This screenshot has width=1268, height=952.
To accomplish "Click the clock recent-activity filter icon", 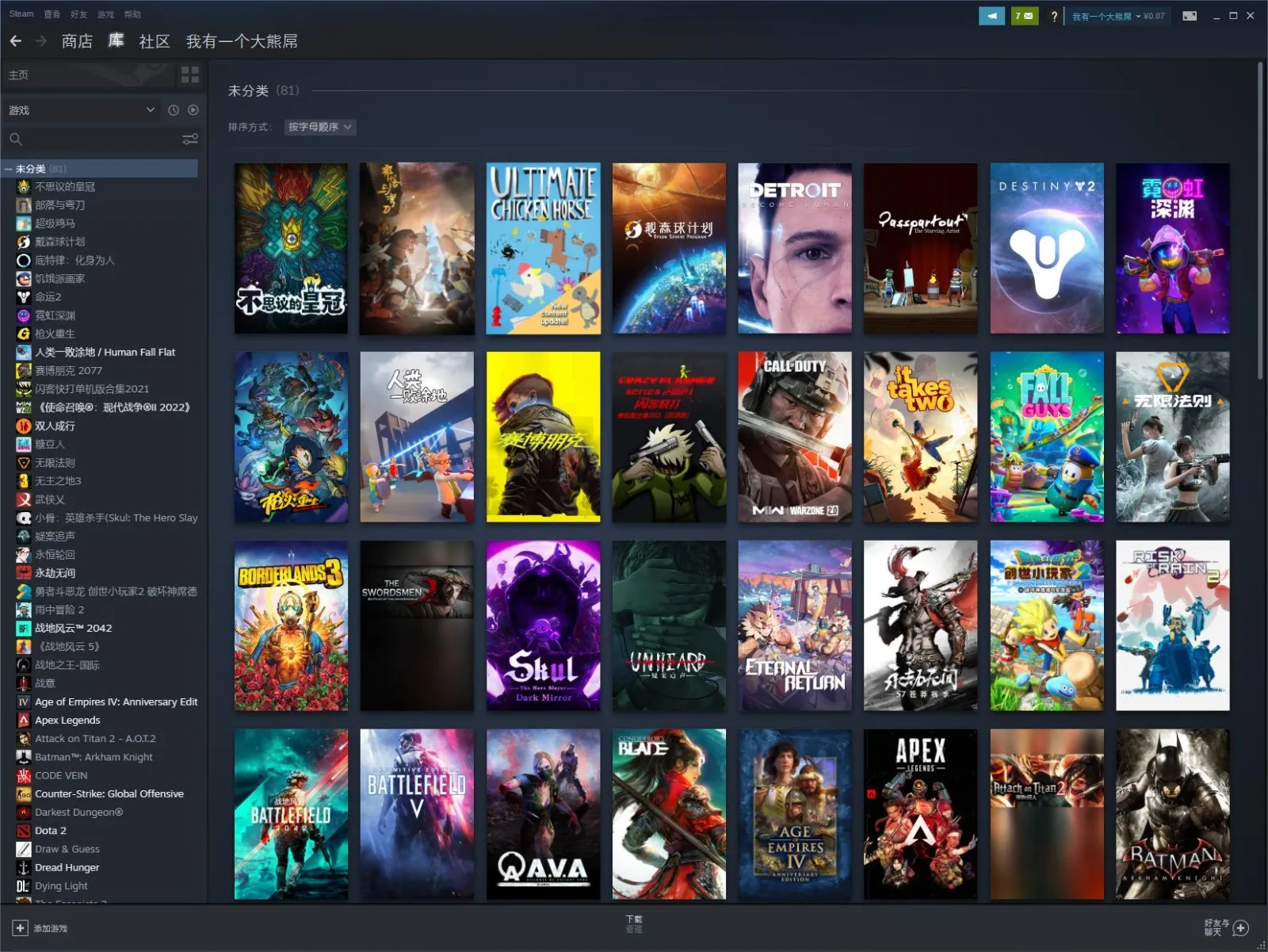I will coord(174,110).
